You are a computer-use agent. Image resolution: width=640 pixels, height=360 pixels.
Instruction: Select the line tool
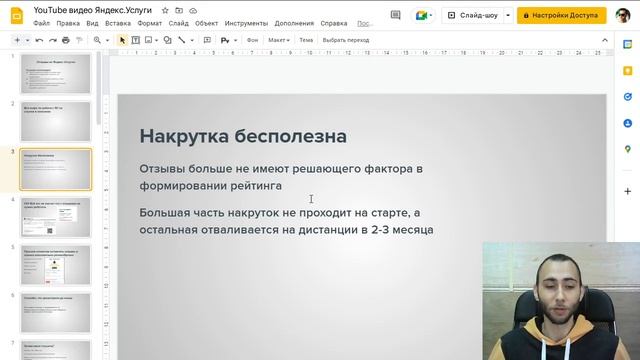click(x=182, y=40)
